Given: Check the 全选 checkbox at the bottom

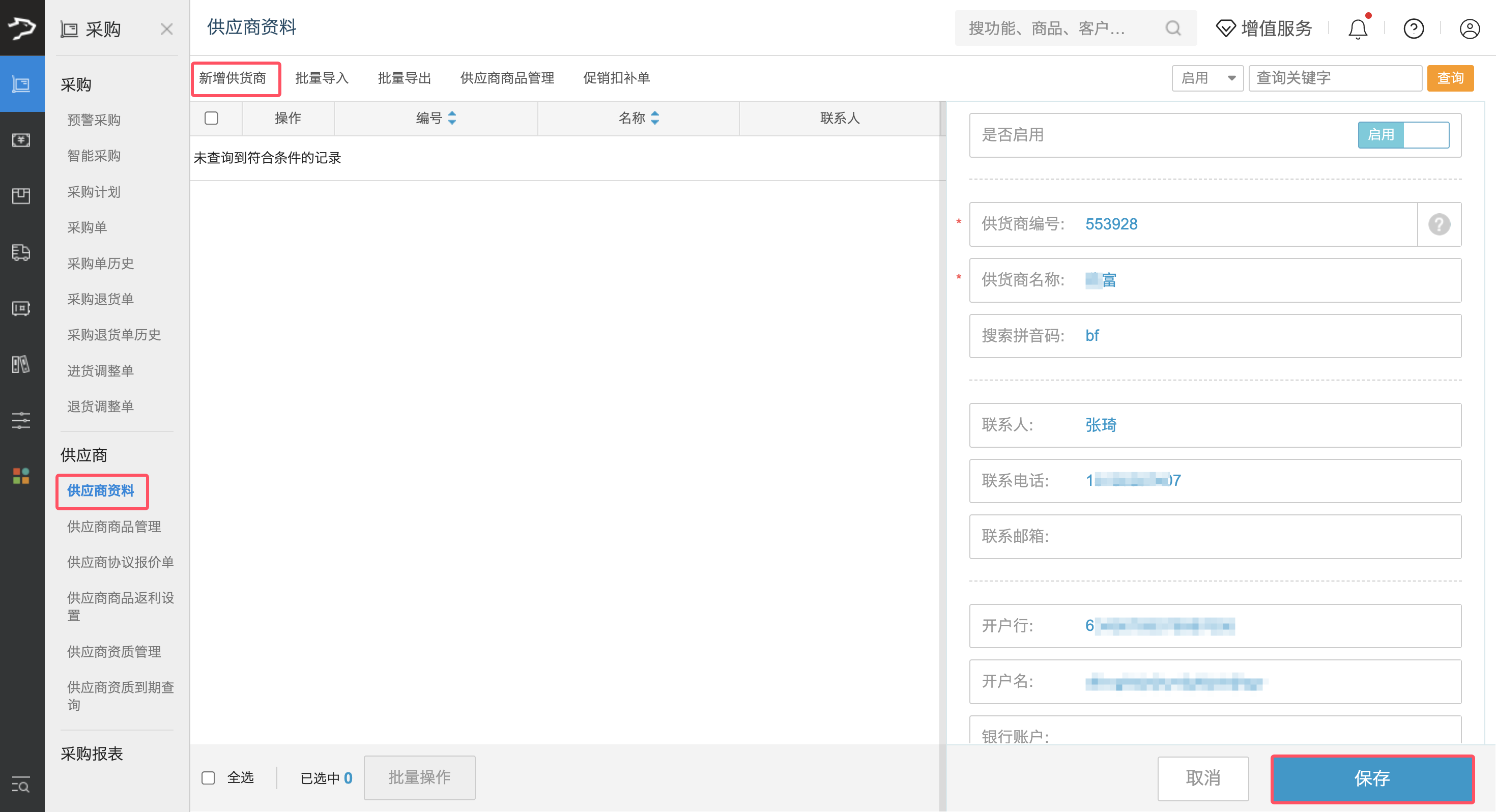Looking at the screenshot, I should (209, 777).
